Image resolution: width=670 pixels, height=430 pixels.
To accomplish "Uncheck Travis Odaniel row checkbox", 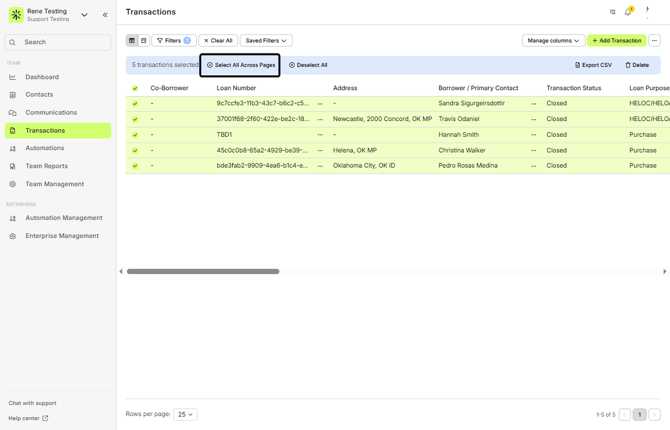I will 135,119.
